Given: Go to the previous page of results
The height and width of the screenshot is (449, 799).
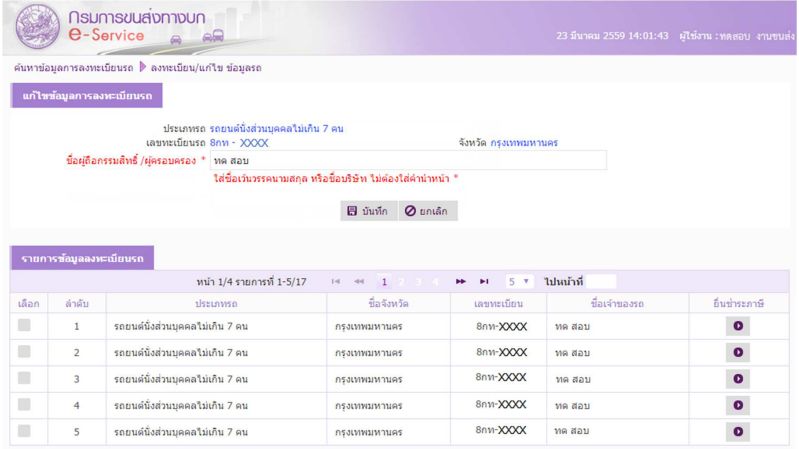Looking at the screenshot, I should click(359, 282).
